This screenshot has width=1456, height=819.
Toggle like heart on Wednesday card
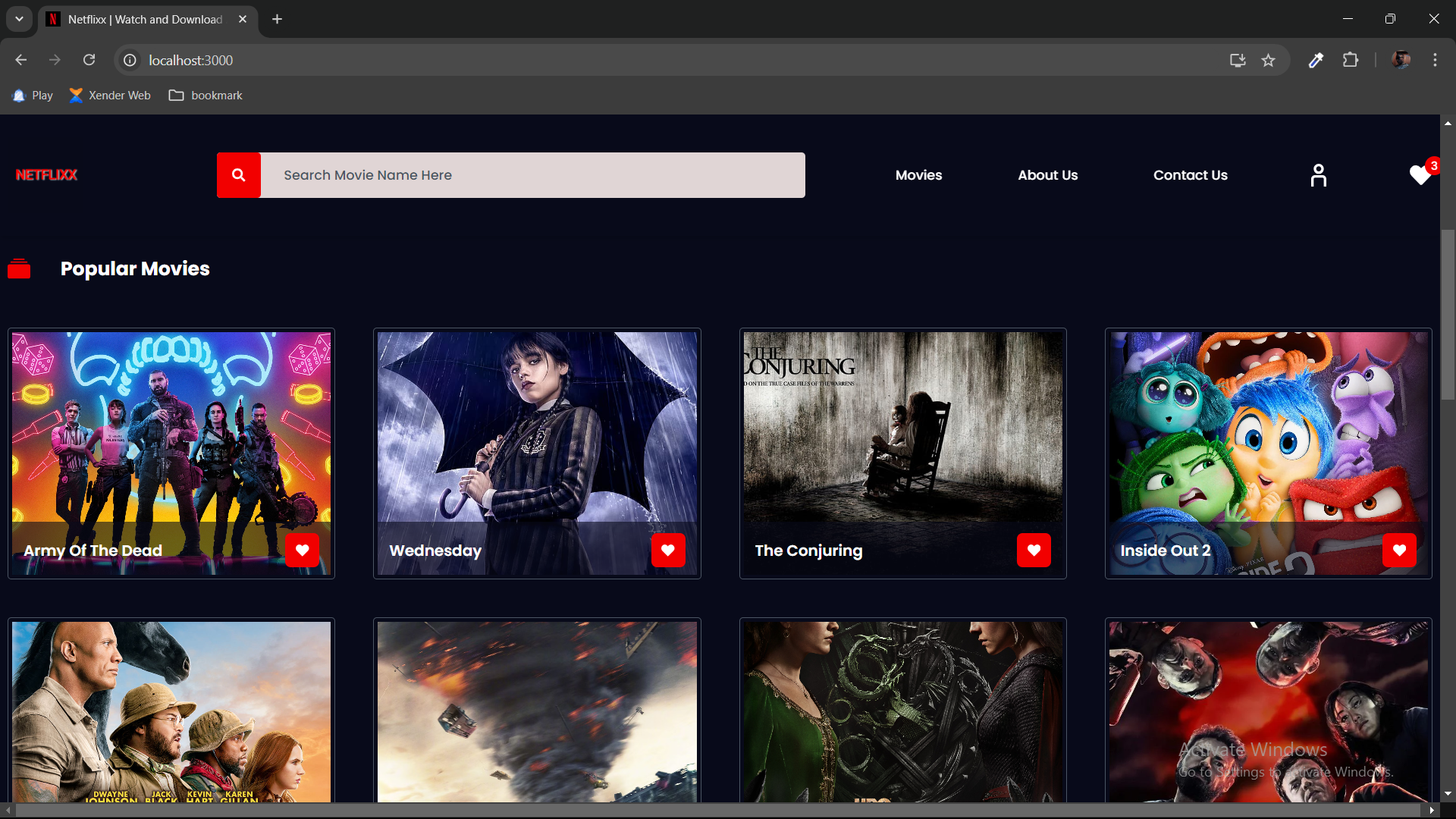click(667, 551)
